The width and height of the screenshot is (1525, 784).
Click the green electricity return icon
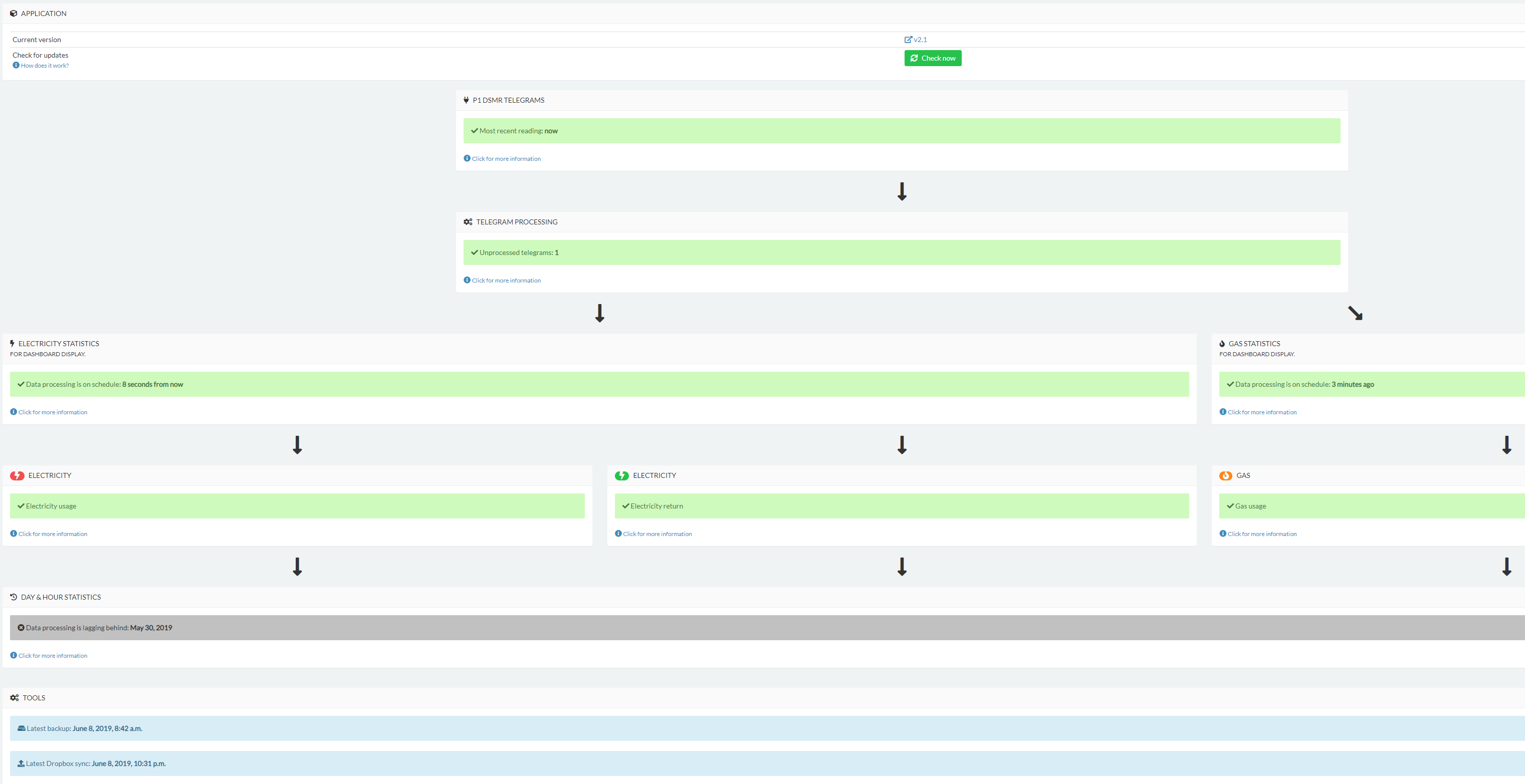(x=621, y=475)
